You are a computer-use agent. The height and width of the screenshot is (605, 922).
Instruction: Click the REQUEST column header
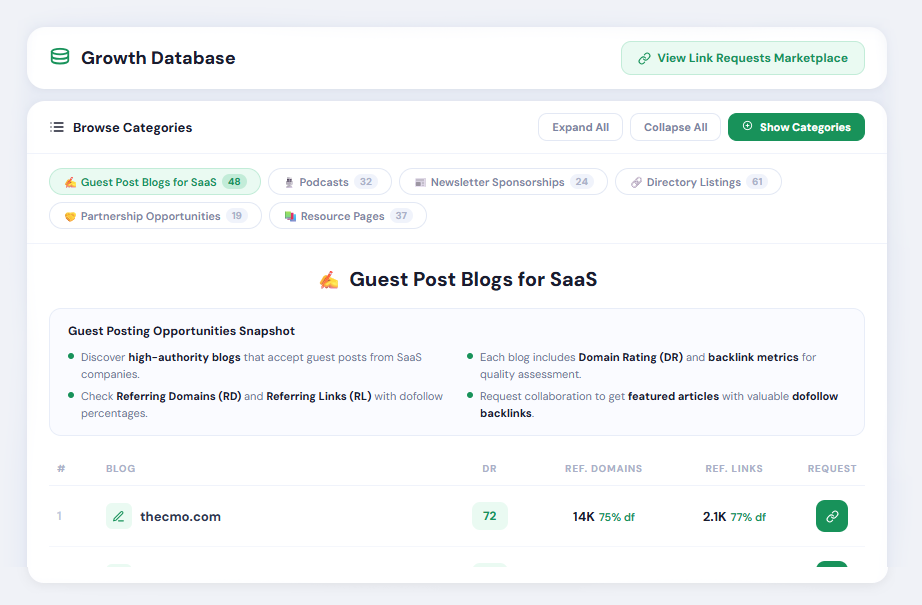tap(832, 469)
